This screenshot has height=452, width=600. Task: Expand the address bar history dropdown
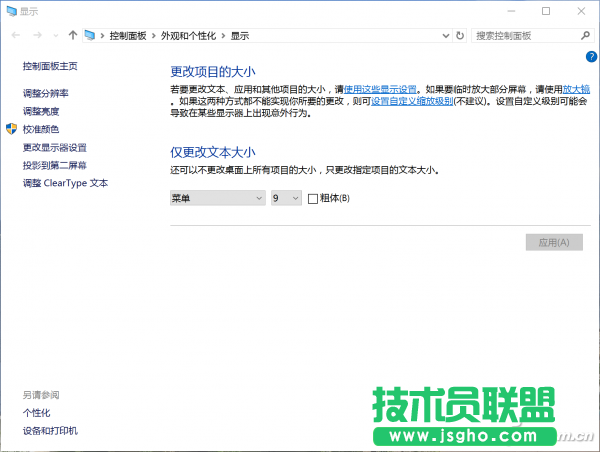(x=444, y=35)
